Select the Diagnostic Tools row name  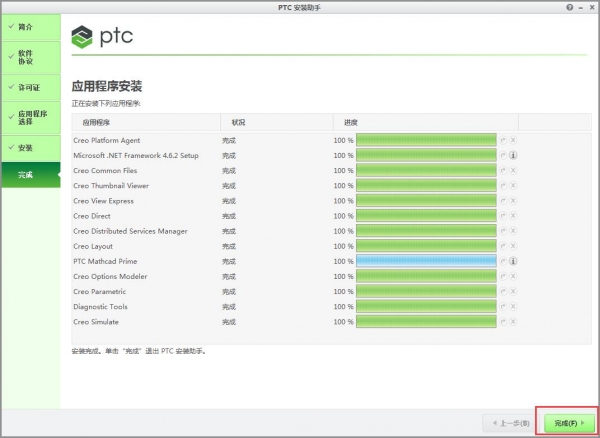(x=100, y=307)
